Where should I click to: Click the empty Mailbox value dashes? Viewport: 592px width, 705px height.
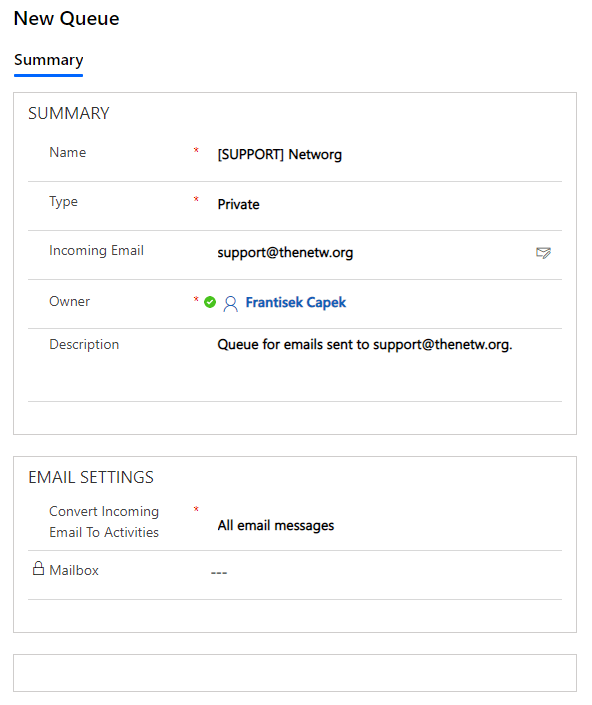(x=219, y=573)
